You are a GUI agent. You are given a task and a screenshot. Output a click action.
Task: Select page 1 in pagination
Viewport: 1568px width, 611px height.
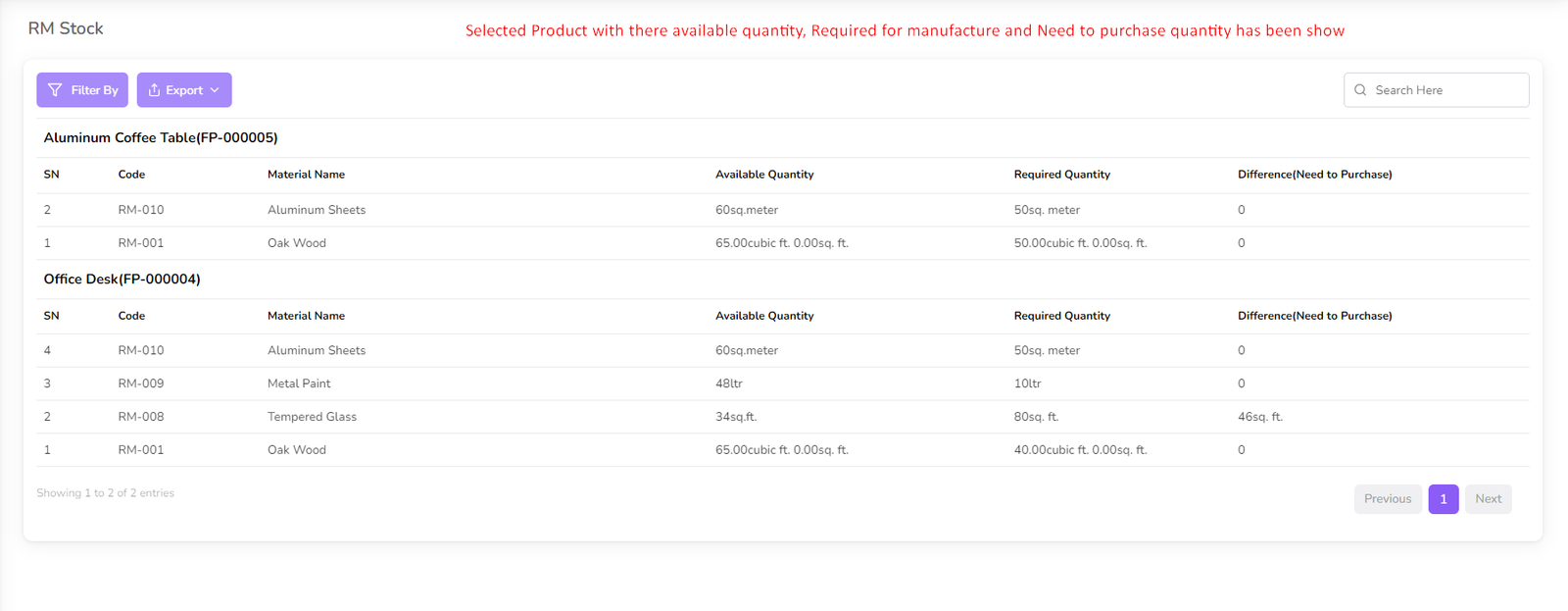tap(1443, 499)
